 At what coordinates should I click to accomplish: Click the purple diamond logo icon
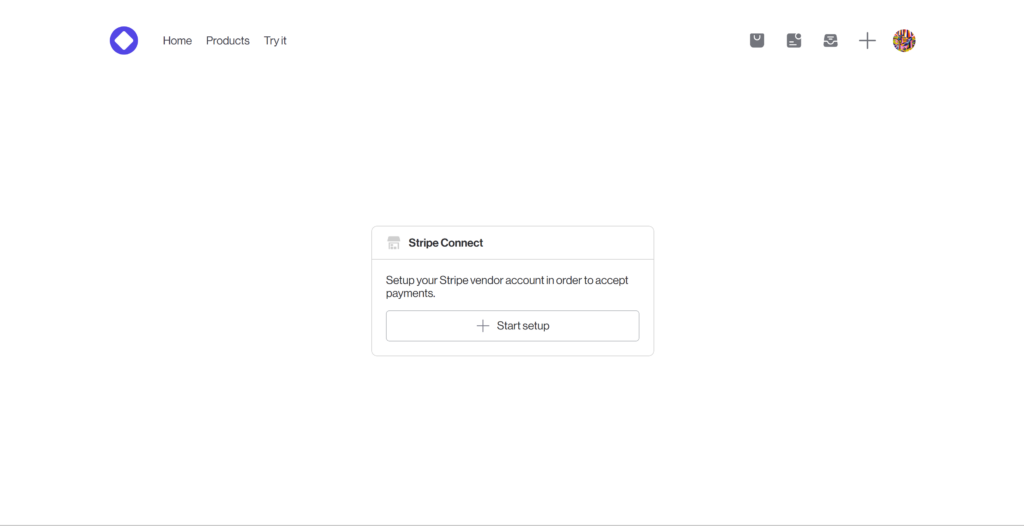(x=124, y=41)
